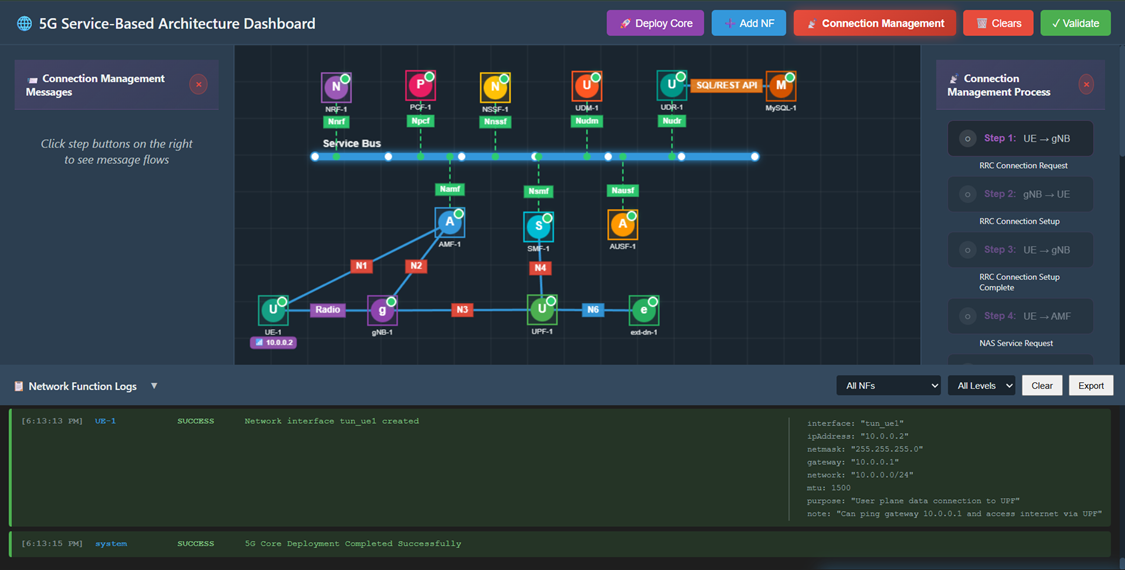This screenshot has height=570, width=1125.
Task: Enable the Step 4 UE → AMF circle
Action: (967, 317)
